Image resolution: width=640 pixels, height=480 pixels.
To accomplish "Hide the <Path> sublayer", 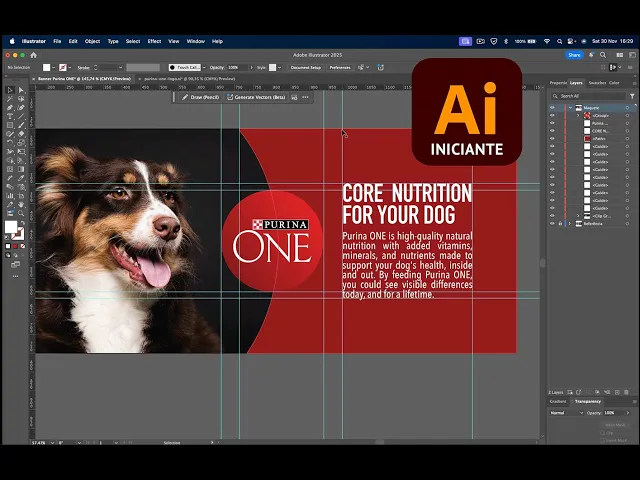I will pos(552,139).
